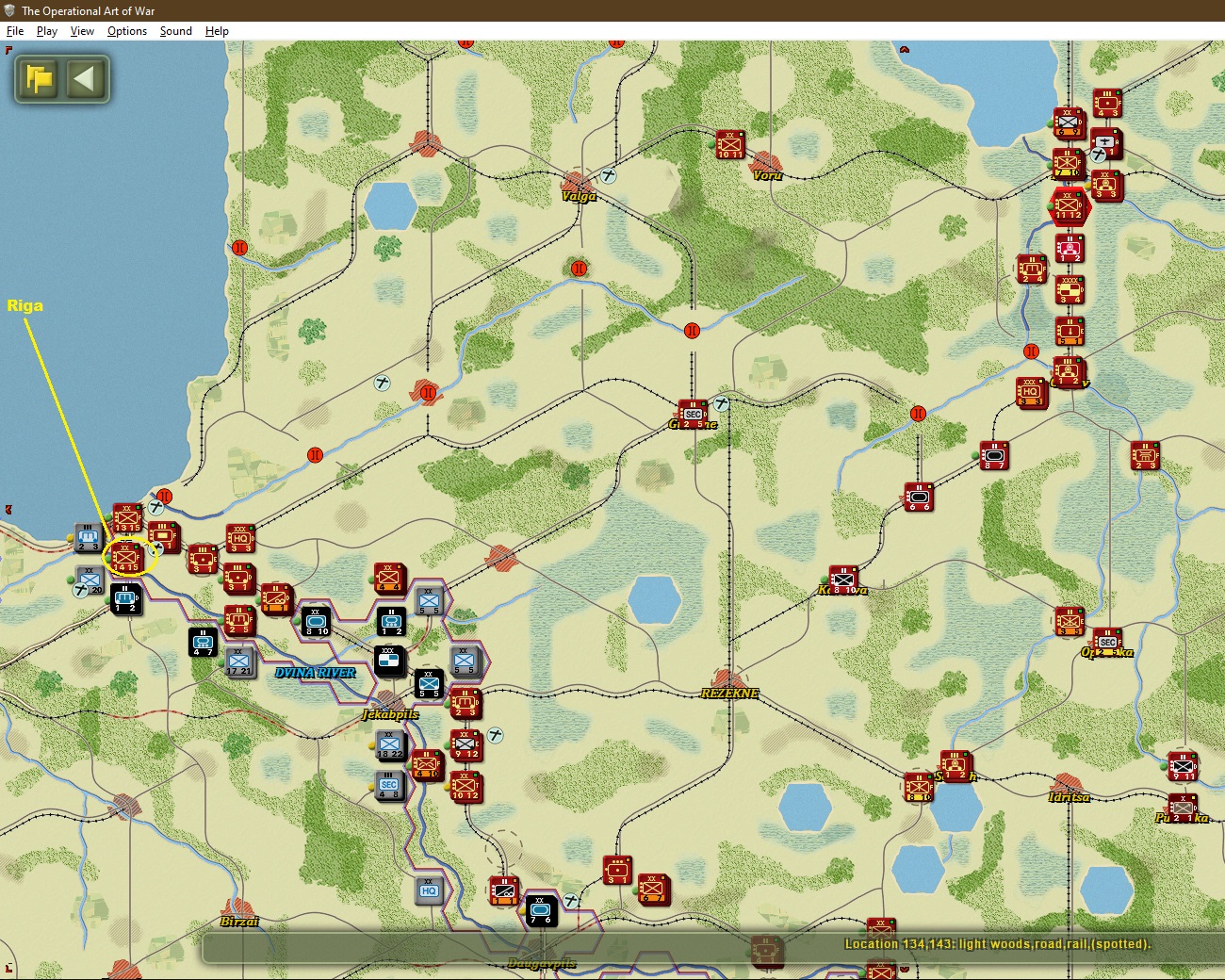Select the Soviet 4-3 regiment unit

(x=1107, y=104)
